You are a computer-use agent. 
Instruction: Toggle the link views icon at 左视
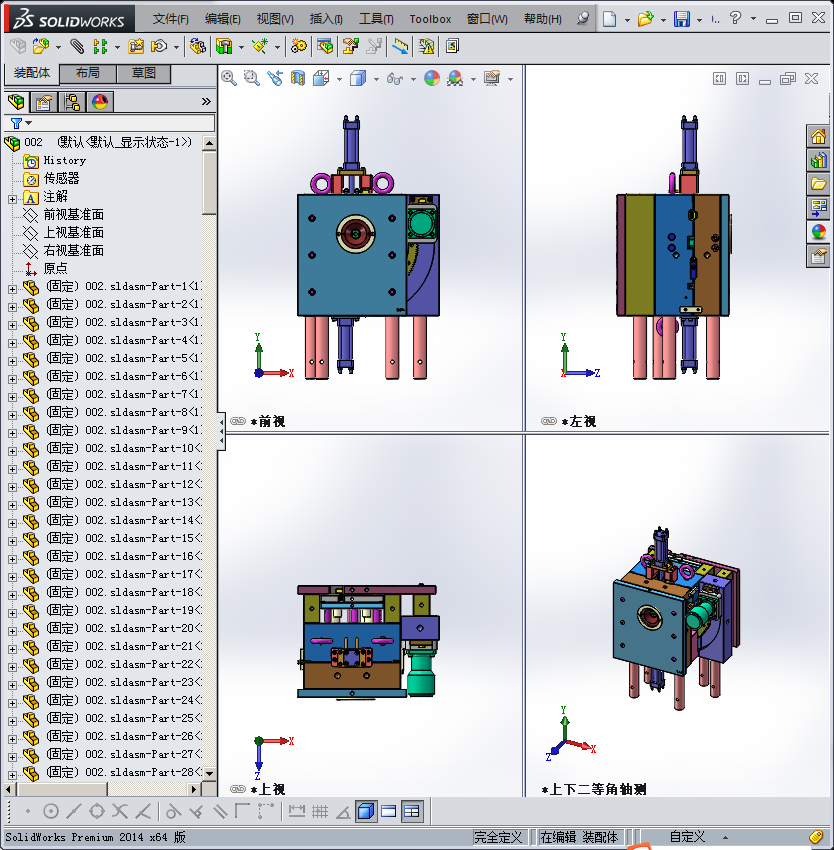tap(549, 421)
